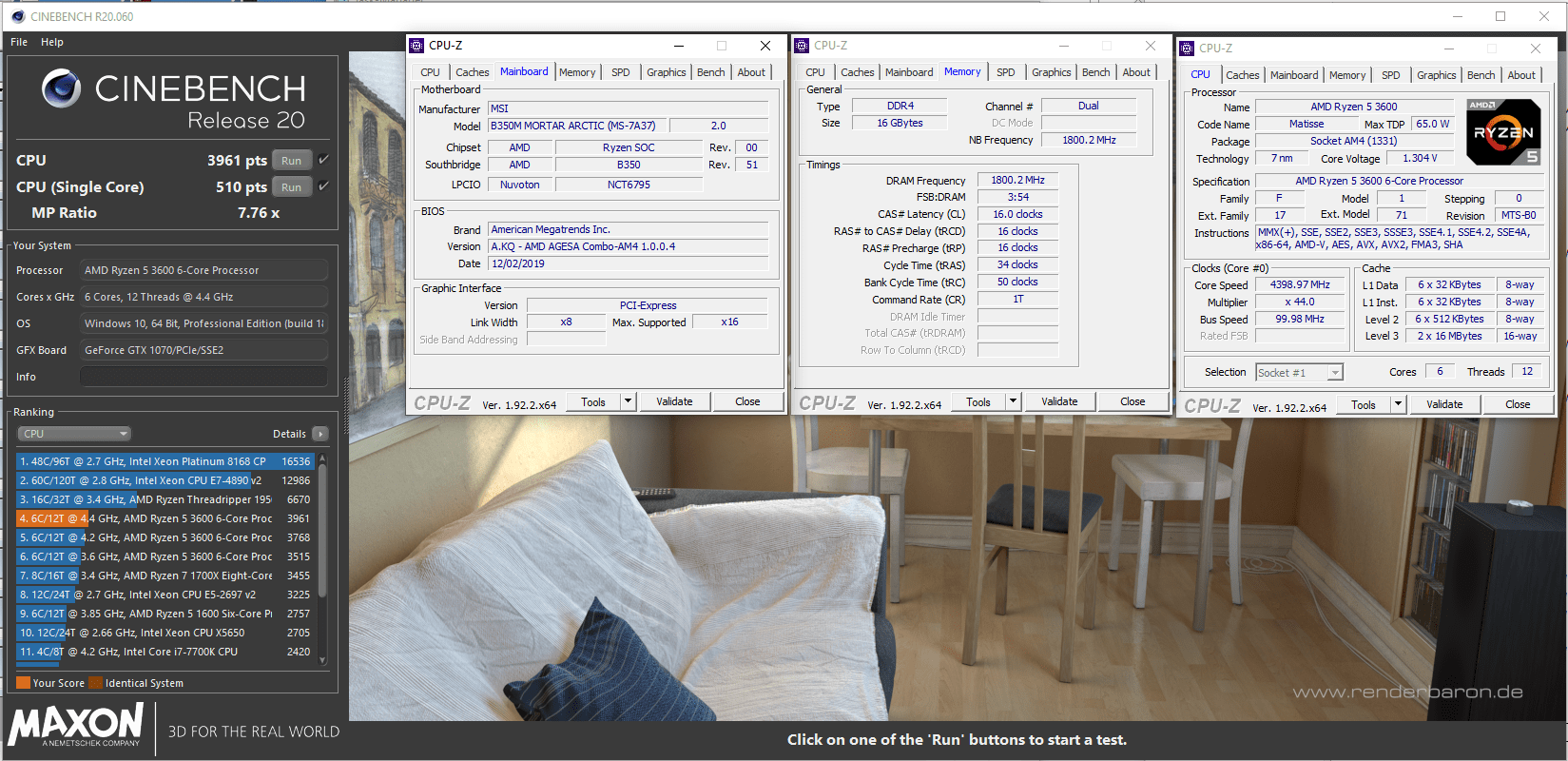Select ranking row Xeon Platinum 8168
The height and width of the screenshot is (761, 1568).
click(165, 461)
